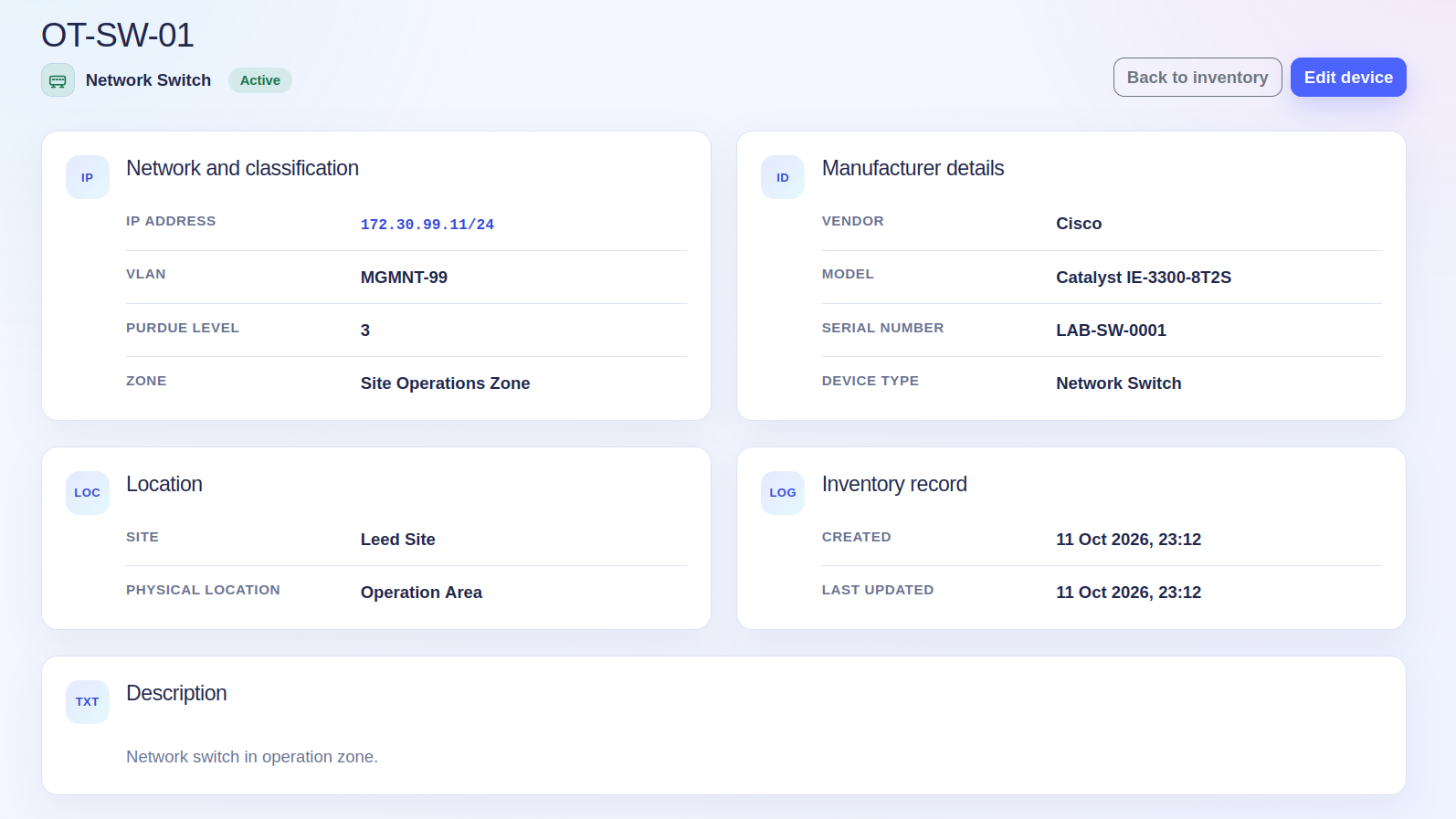
Task: Click the ID badge icon
Action: coord(783,177)
